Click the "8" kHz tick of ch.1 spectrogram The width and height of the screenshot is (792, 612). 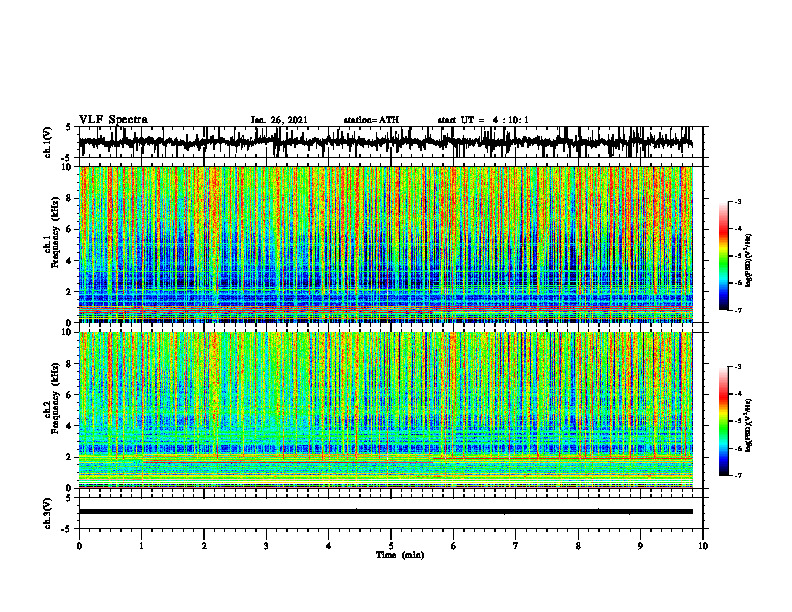coord(70,198)
